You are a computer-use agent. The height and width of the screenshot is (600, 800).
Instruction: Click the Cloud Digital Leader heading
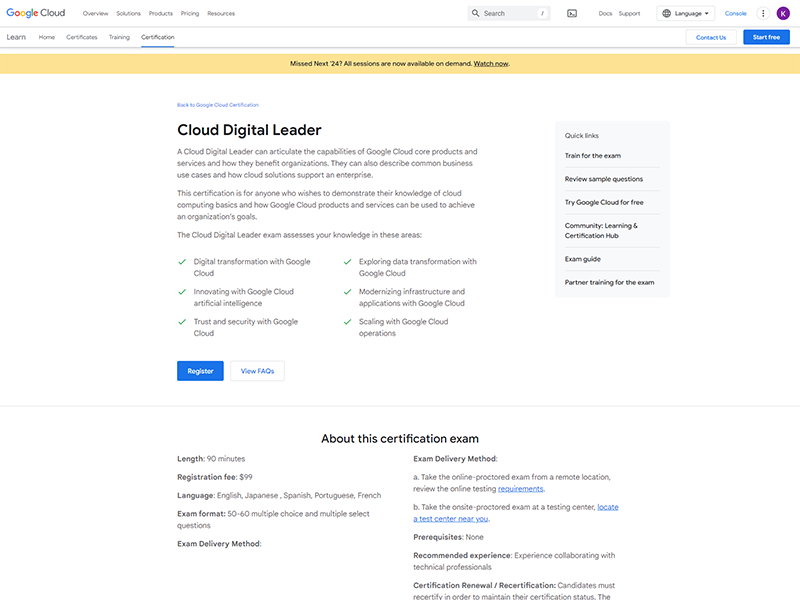coord(249,130)
